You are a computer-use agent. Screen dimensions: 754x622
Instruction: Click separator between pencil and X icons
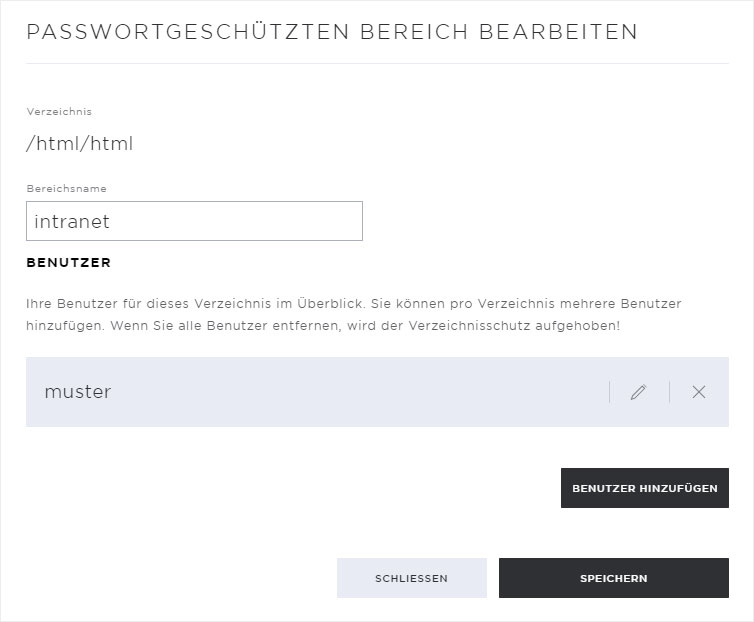[669, 392]
